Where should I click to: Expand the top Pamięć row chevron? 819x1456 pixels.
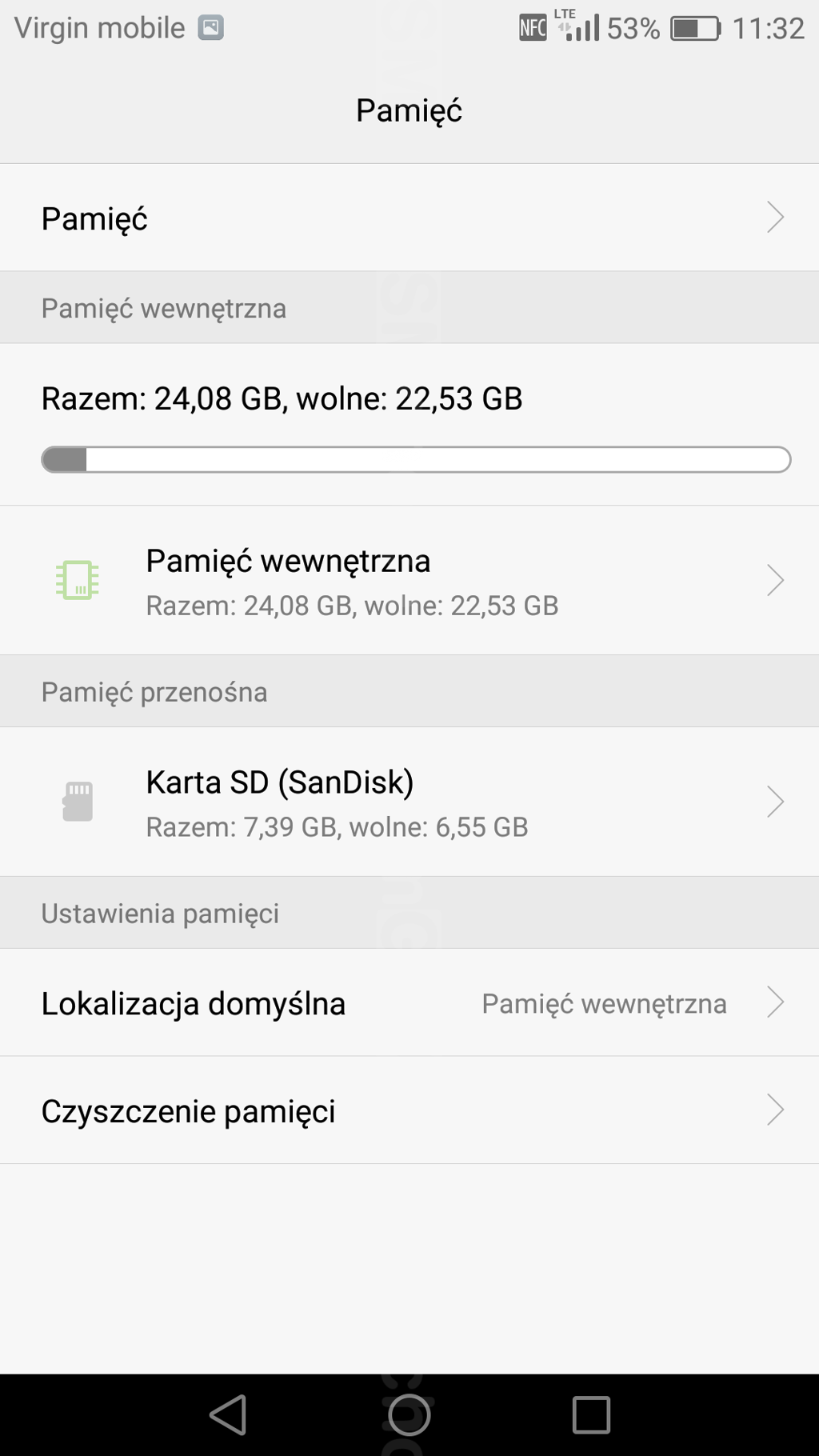tap(774, 218)
